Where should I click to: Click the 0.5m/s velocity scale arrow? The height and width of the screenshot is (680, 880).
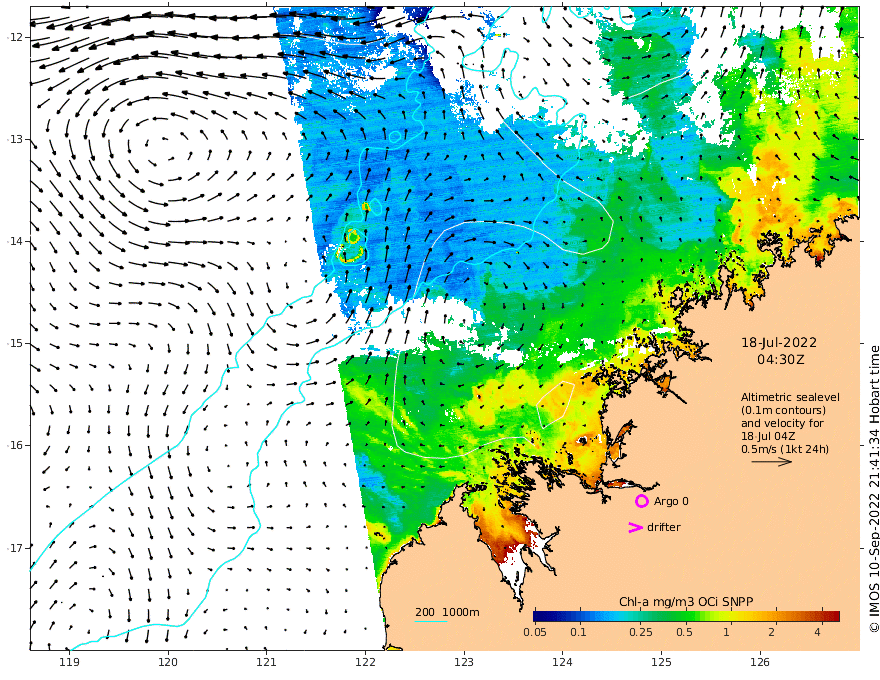tap(772, 462)
